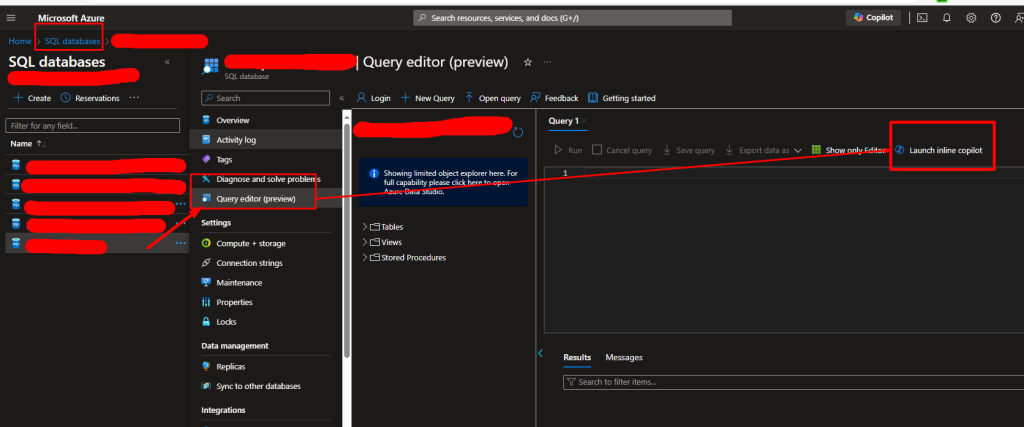Toggle Show only Editor view
The width and height of the screenshot is (1024, 427).
click(x=848, y=150)
